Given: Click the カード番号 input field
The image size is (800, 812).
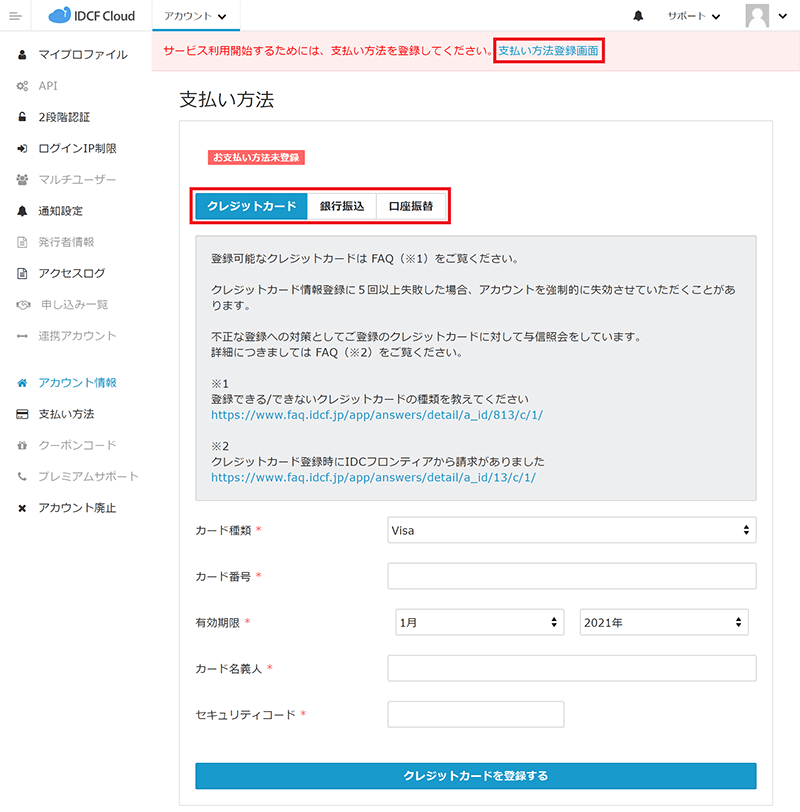Looking at the screenshot, I should pos(571,576).
